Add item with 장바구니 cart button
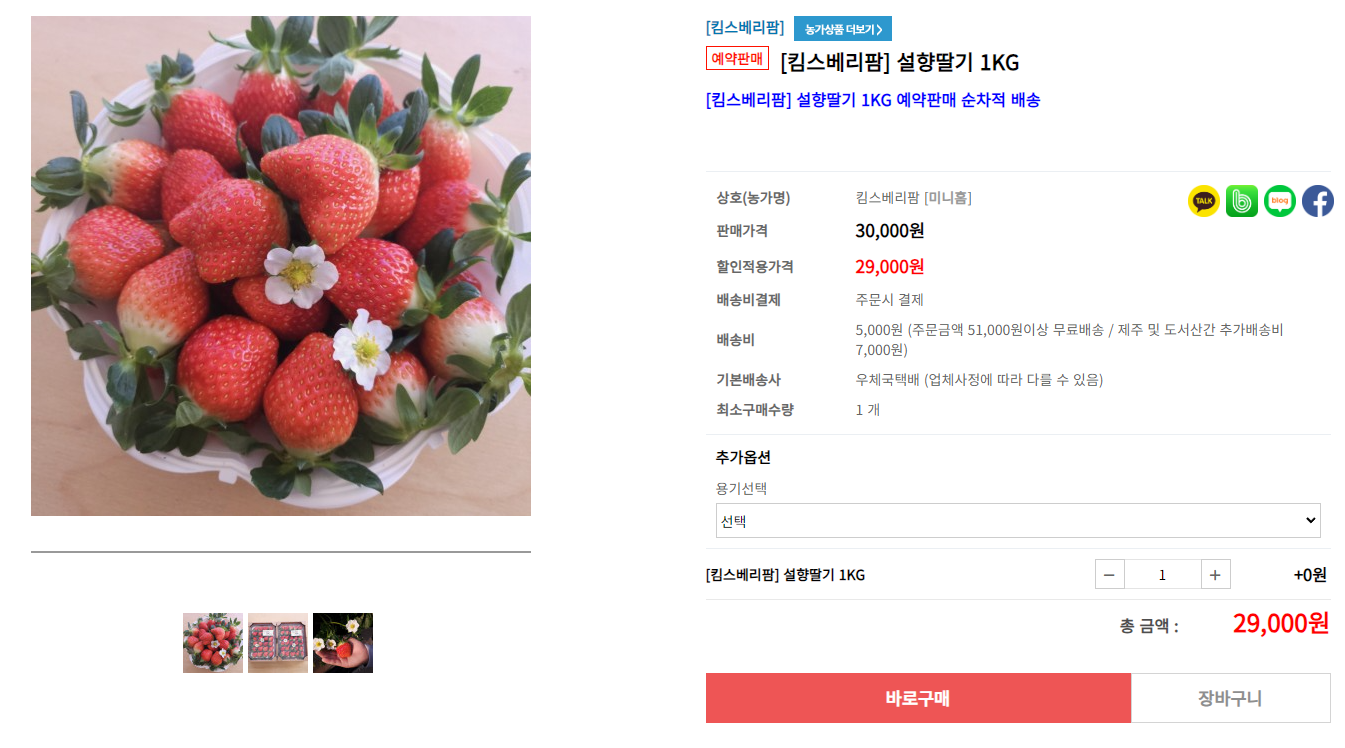This screenshot has width=1345, height=748. [x=1230, y=698]
